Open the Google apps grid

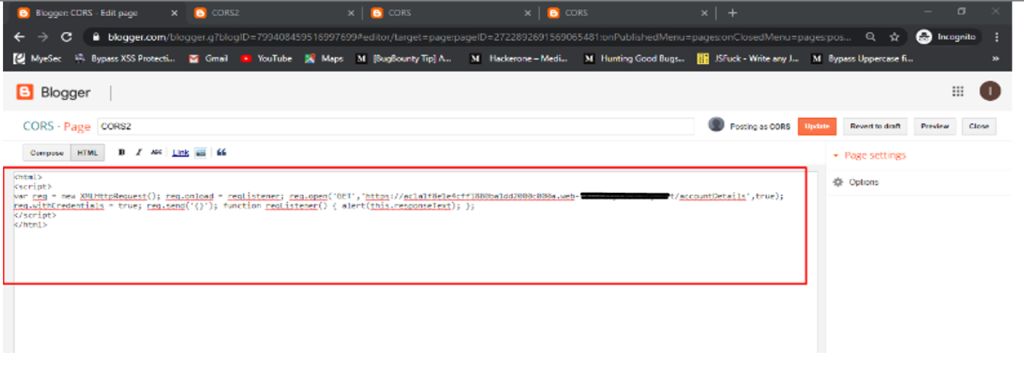point(957,92)
